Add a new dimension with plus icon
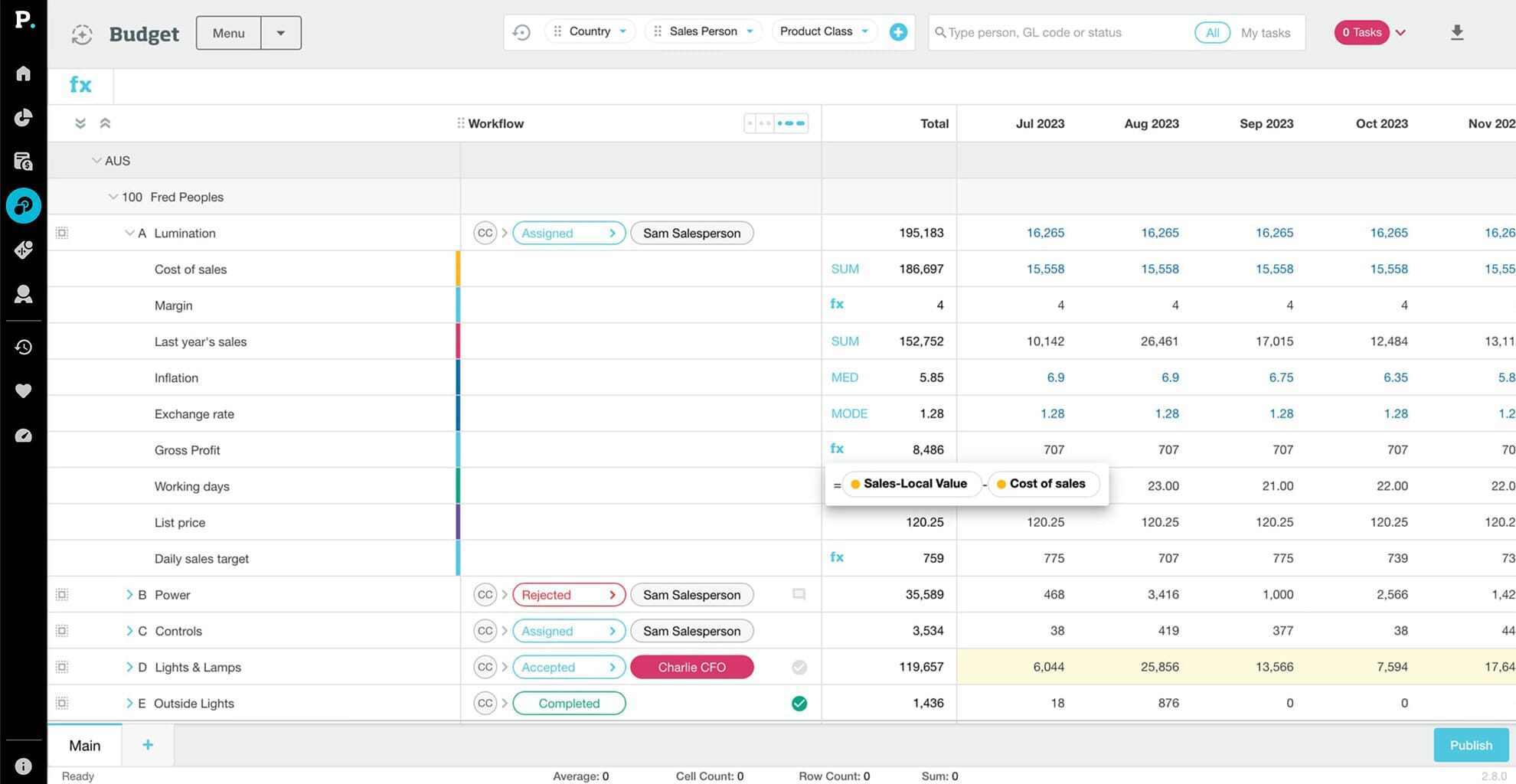Screen dimensions: 1516x784 click(x=898, y=32)
